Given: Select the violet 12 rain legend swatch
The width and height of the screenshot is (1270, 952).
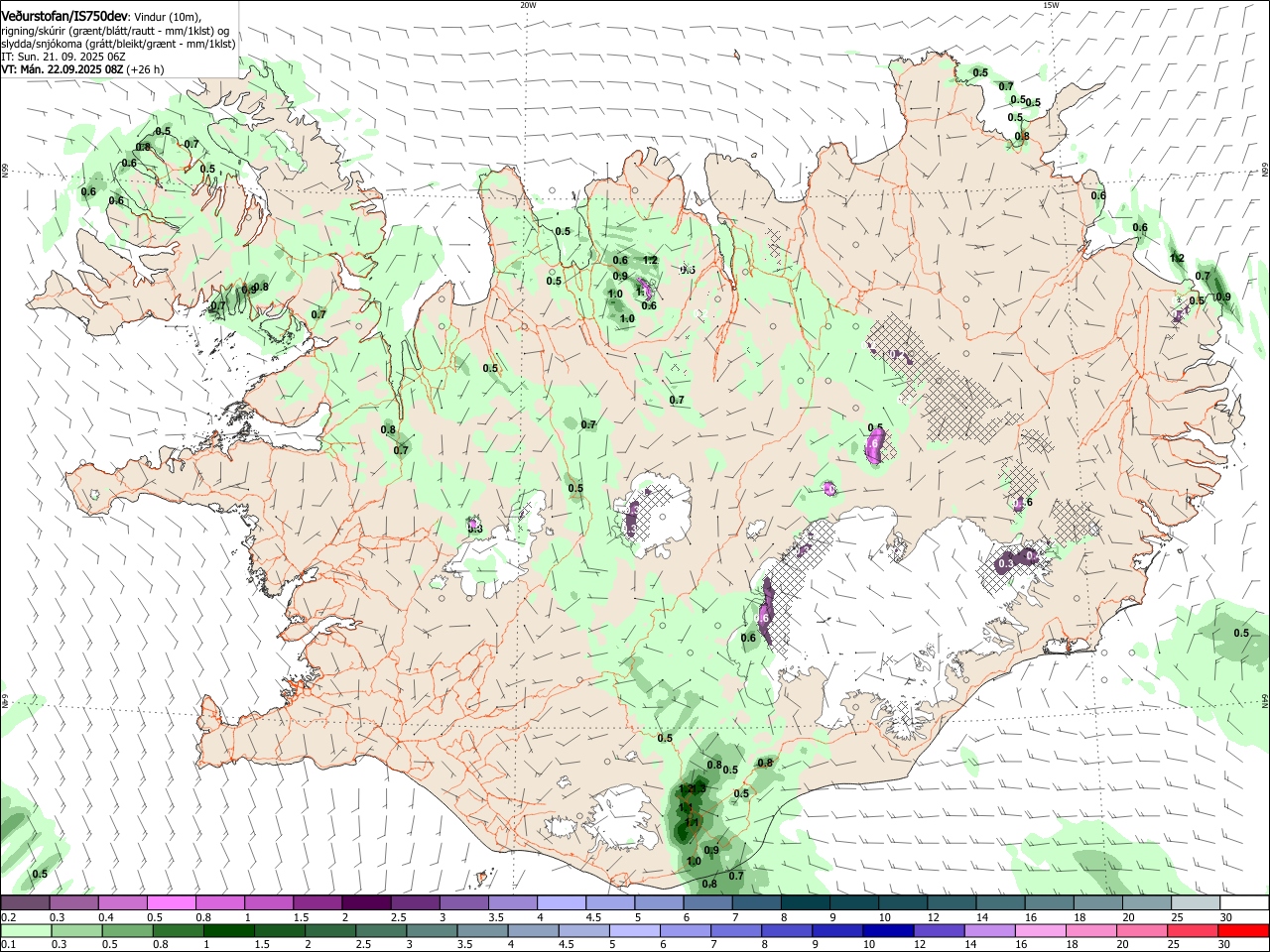Looking at the screenshot, I should pos(938,931).
